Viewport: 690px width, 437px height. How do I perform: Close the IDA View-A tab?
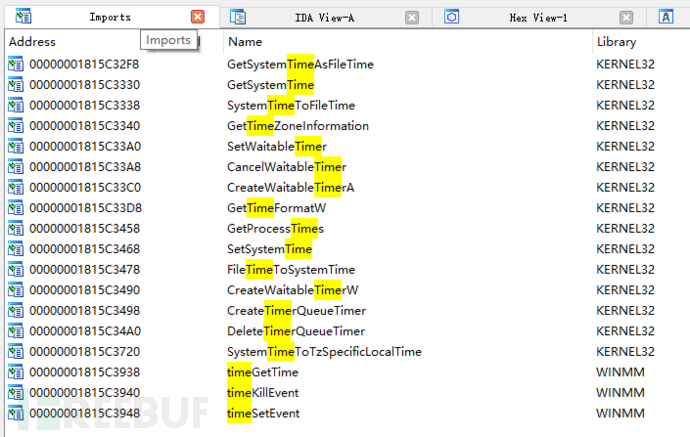[412, 18]
